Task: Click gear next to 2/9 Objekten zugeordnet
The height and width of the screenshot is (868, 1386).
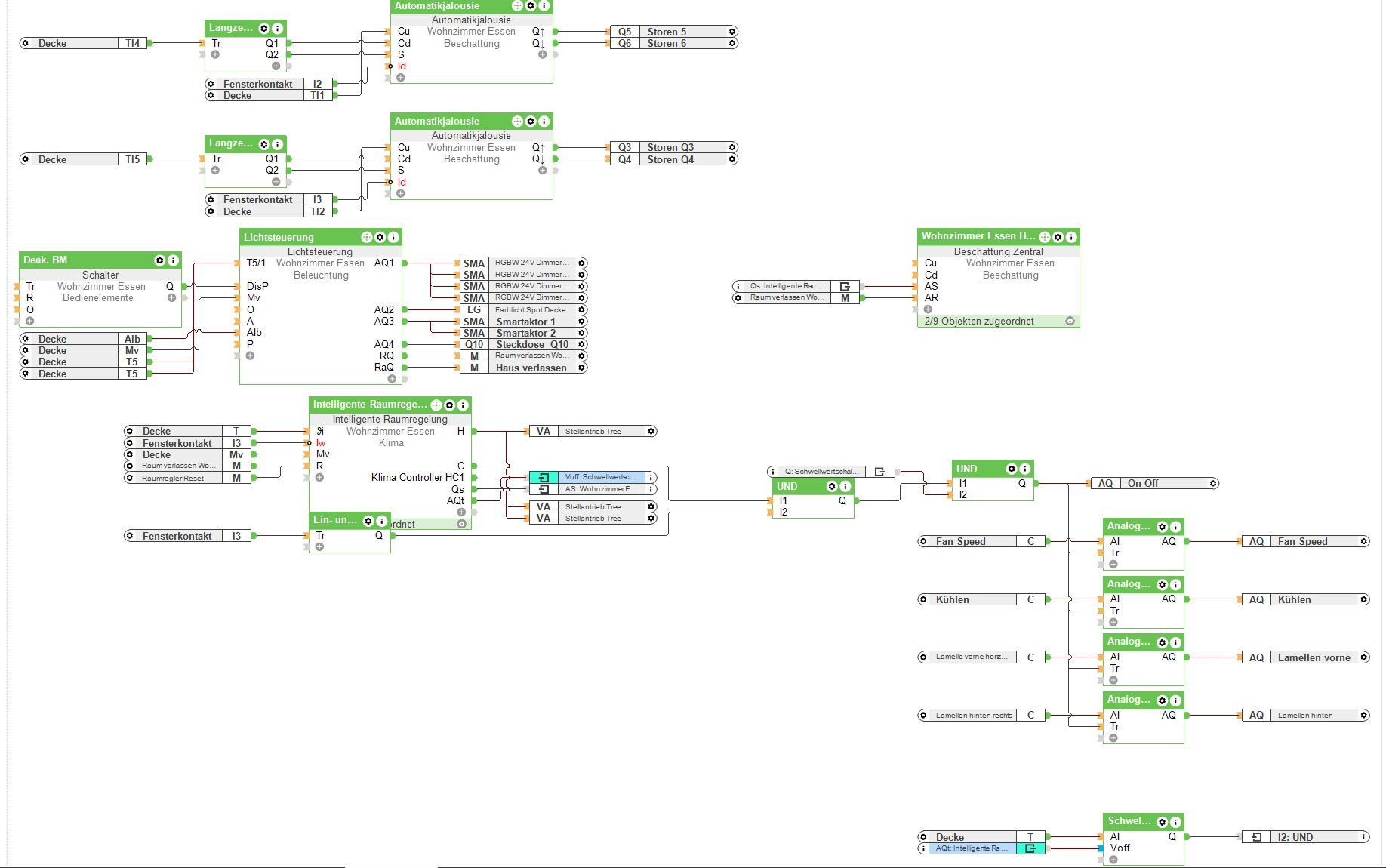Action: tap(1070, 322)
